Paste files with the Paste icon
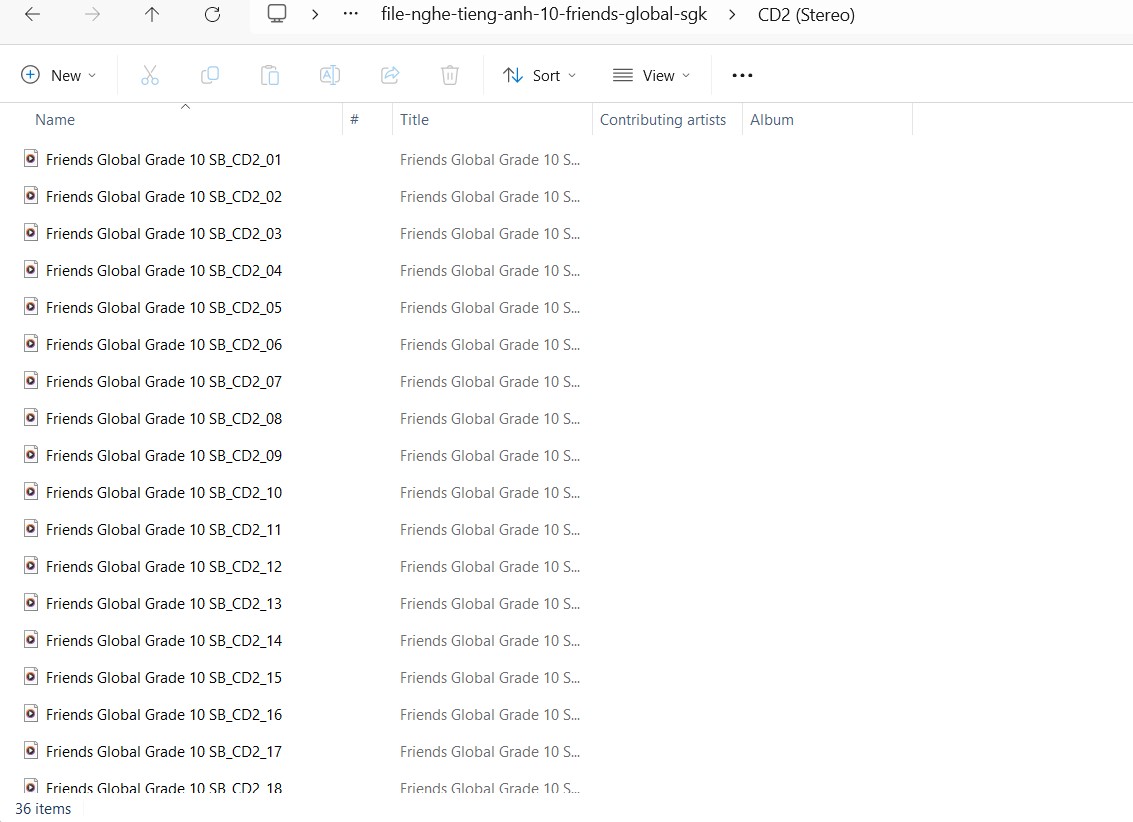 click(x=270, y=74)
